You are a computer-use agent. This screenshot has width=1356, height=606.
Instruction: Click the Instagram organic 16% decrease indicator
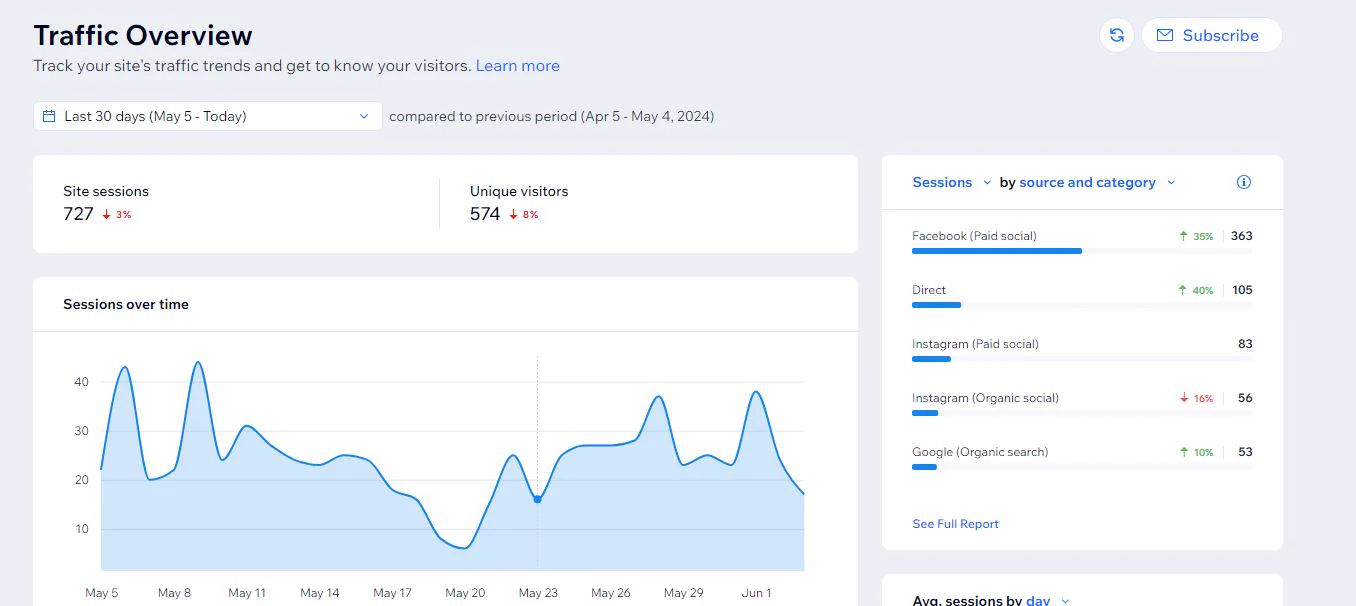[1196, 398]
